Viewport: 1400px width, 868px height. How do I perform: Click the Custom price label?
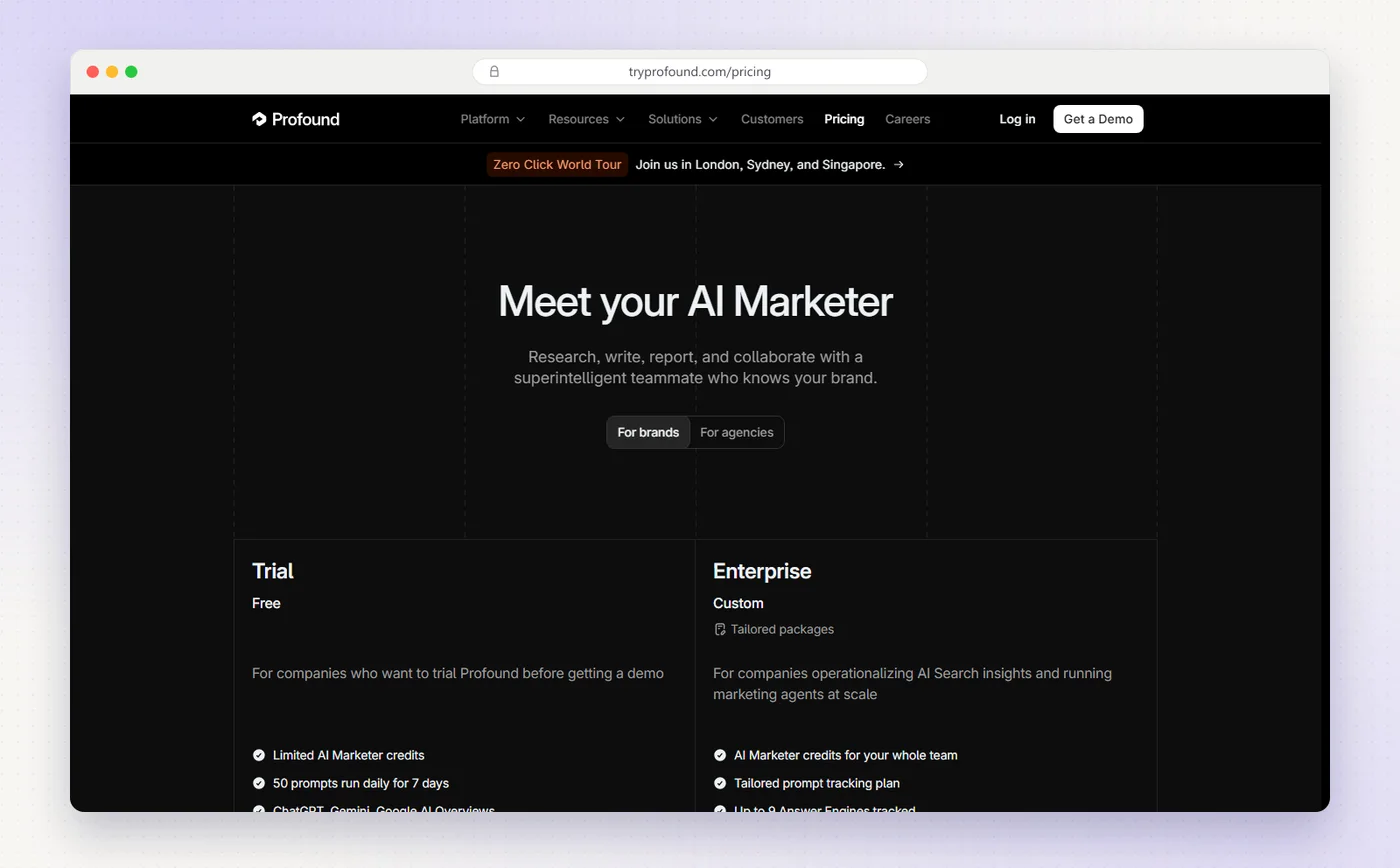point(738,603)
